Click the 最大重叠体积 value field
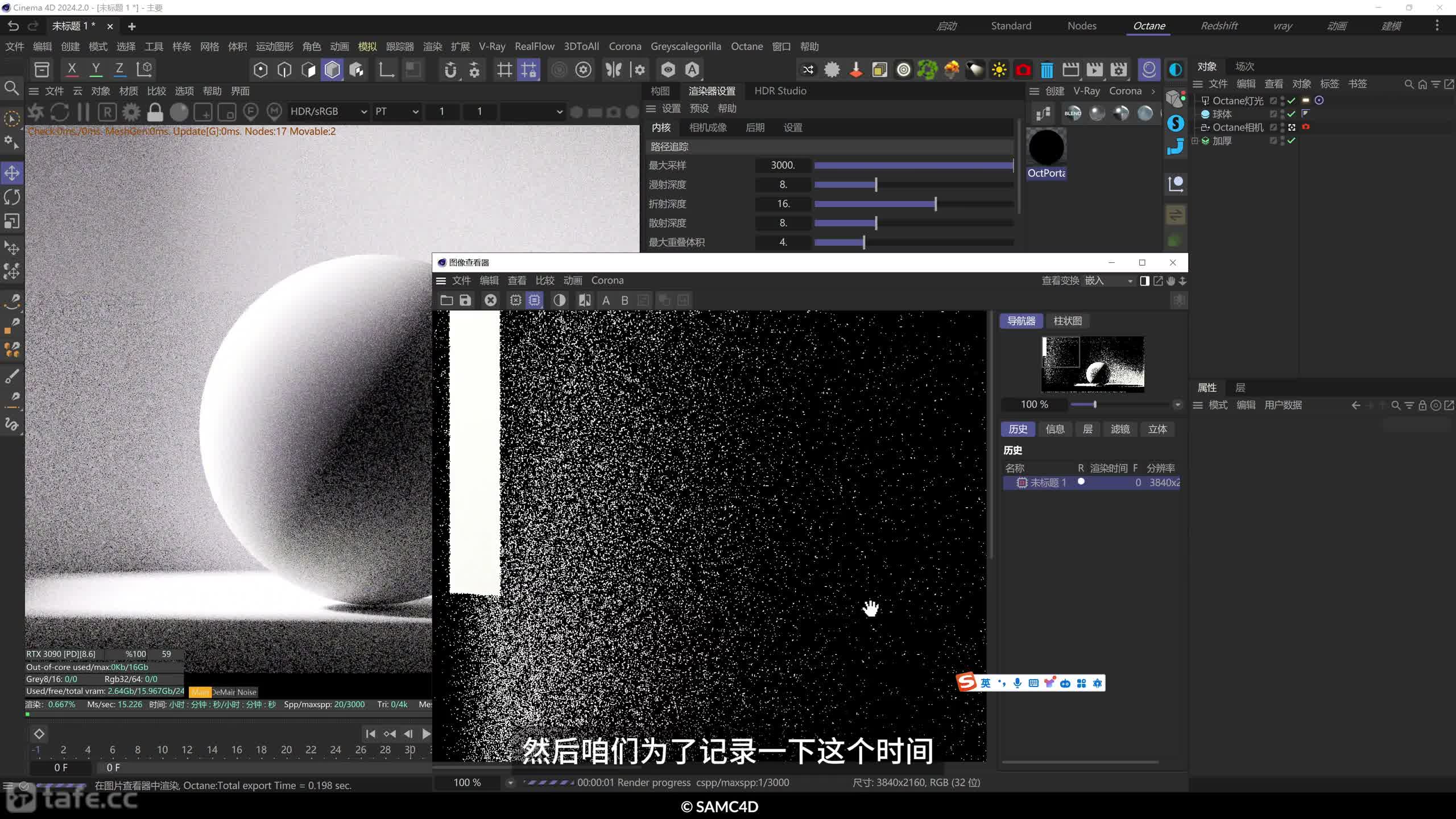The height and width of the screenshot is (819, 1456). click(x=783, y=242)
